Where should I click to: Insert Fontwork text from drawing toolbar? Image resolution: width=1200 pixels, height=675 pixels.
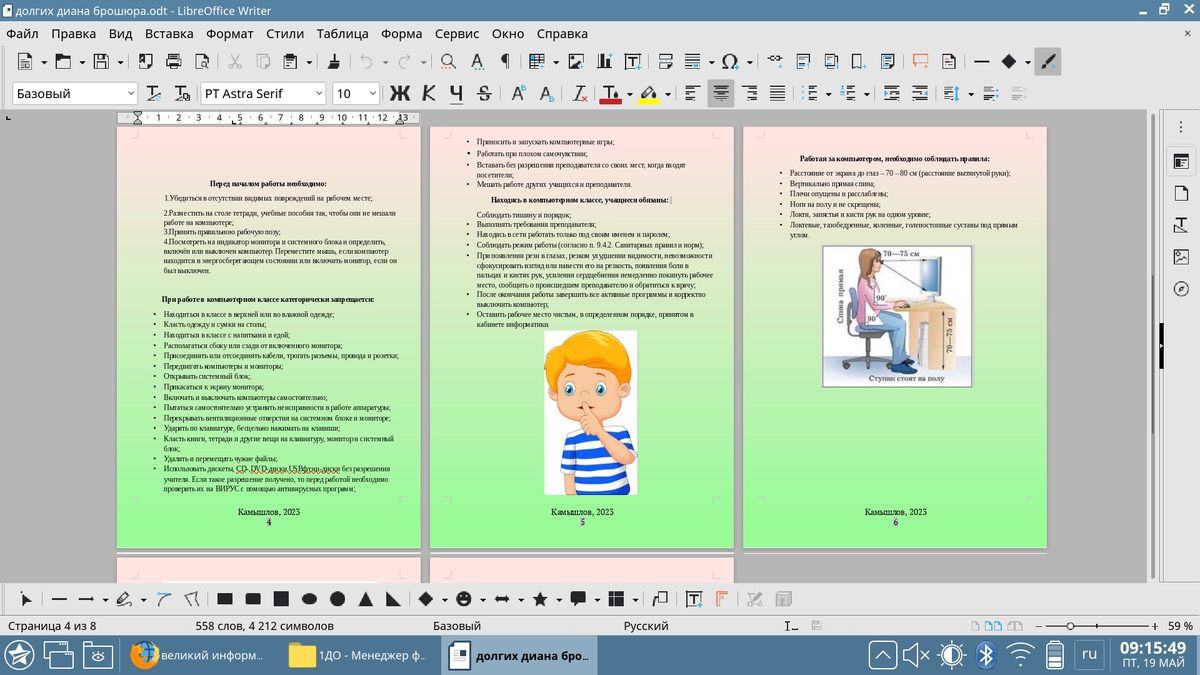720,599
